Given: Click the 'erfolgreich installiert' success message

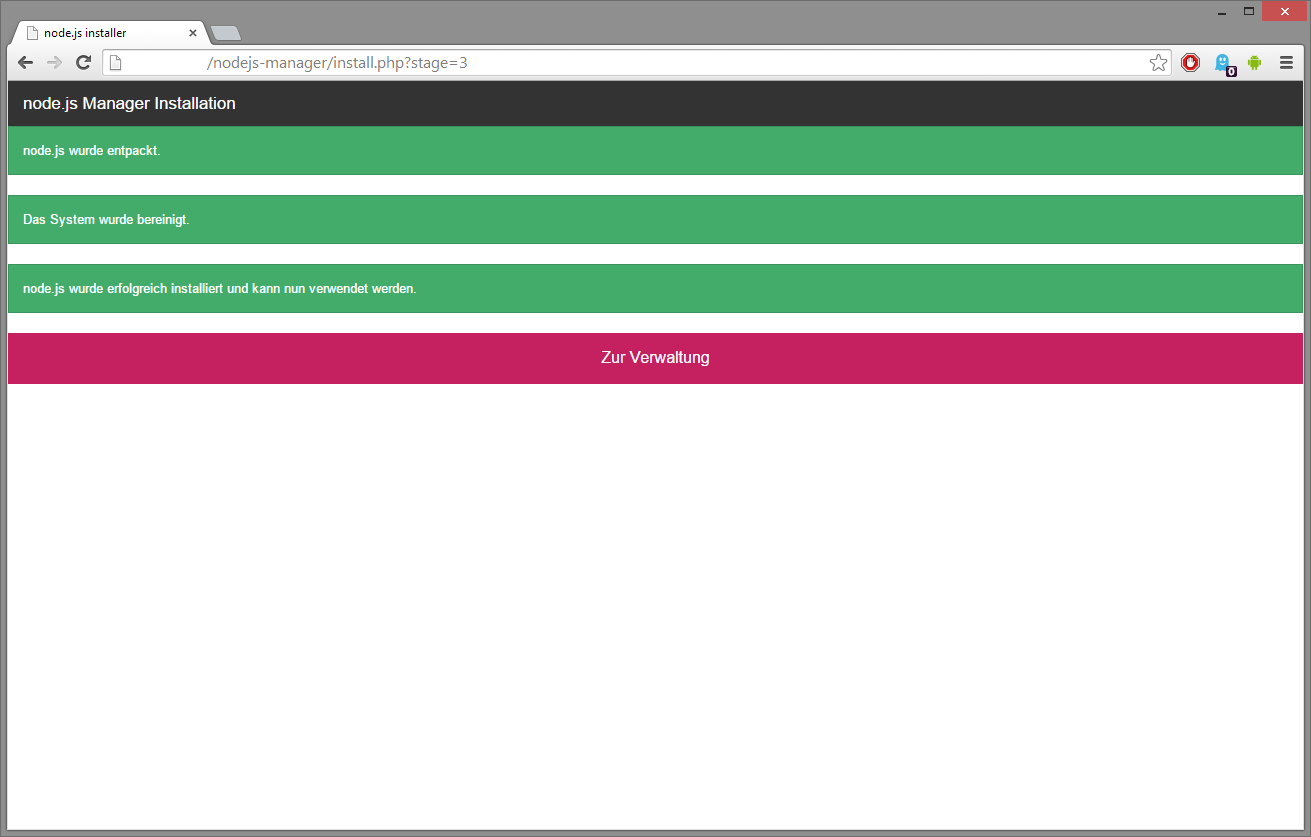Looking at the screenshot, I should click(655, 289).
